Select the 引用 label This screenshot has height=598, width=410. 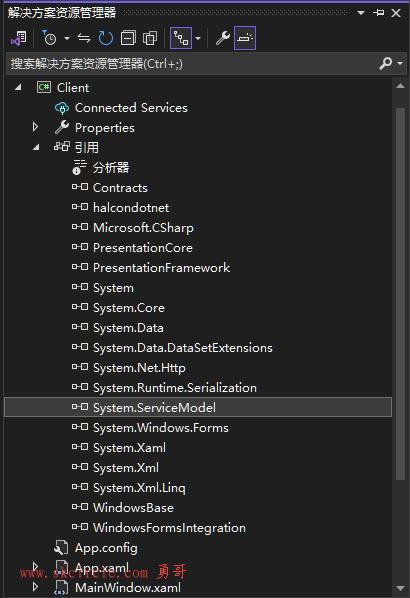87,148
